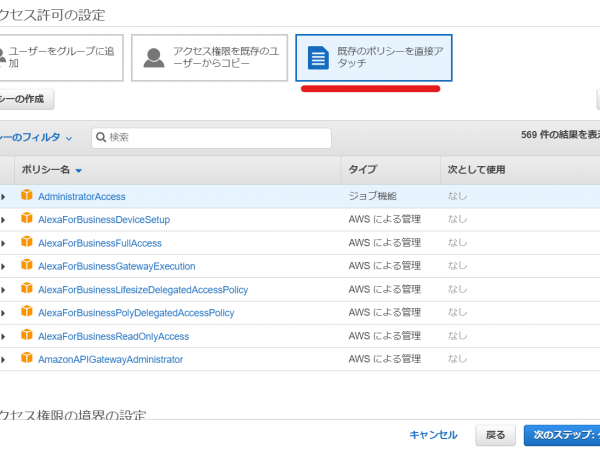Click the AWS managed type cell for AlexaForBusinessDeviceSetup
Viewport: 600px width, 450px height.
(x=385, y=219)
